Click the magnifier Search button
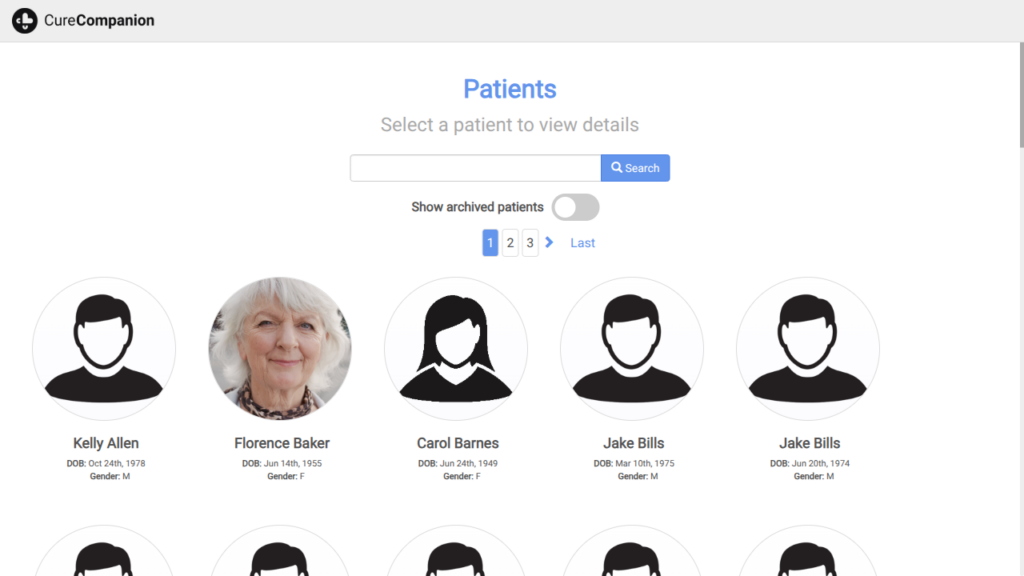This screenshot has height=576, width=1024. click(x=635, y=168)
